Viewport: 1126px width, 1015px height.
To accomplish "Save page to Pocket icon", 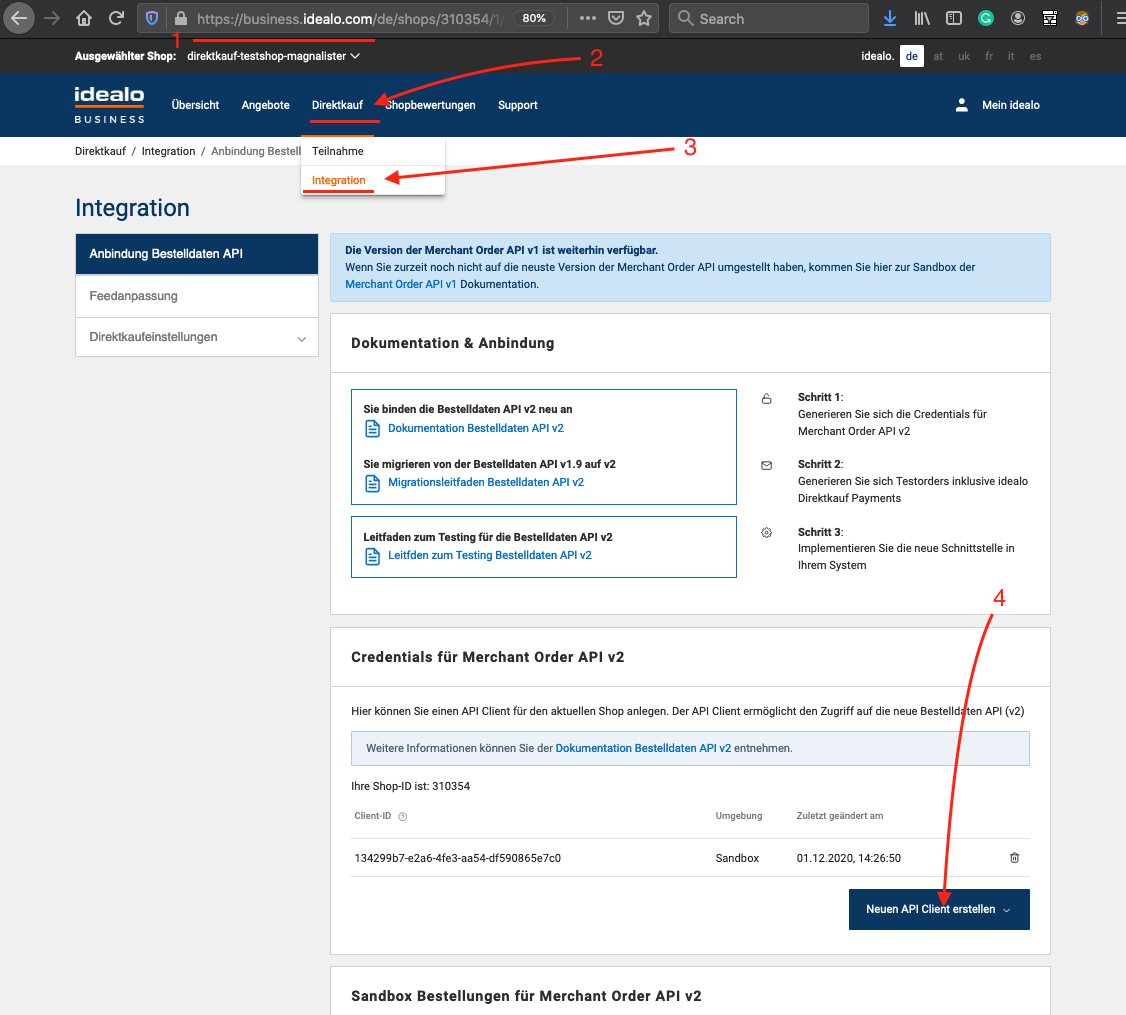I will tap(615, 19).
